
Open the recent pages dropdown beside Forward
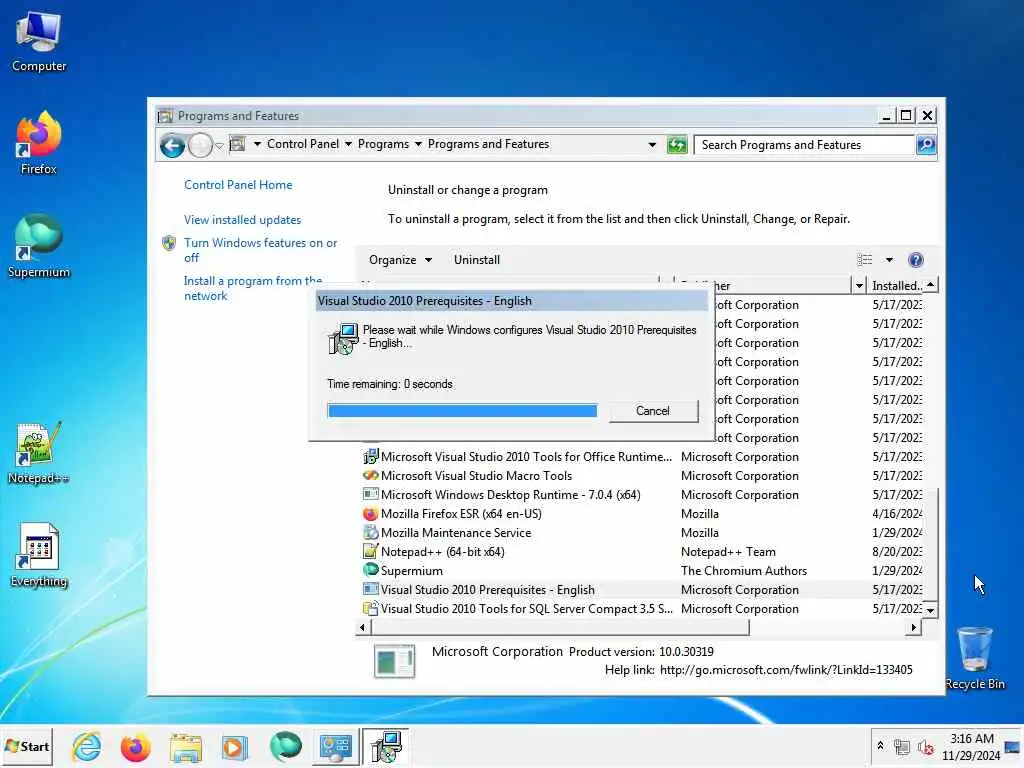point(219,146)
